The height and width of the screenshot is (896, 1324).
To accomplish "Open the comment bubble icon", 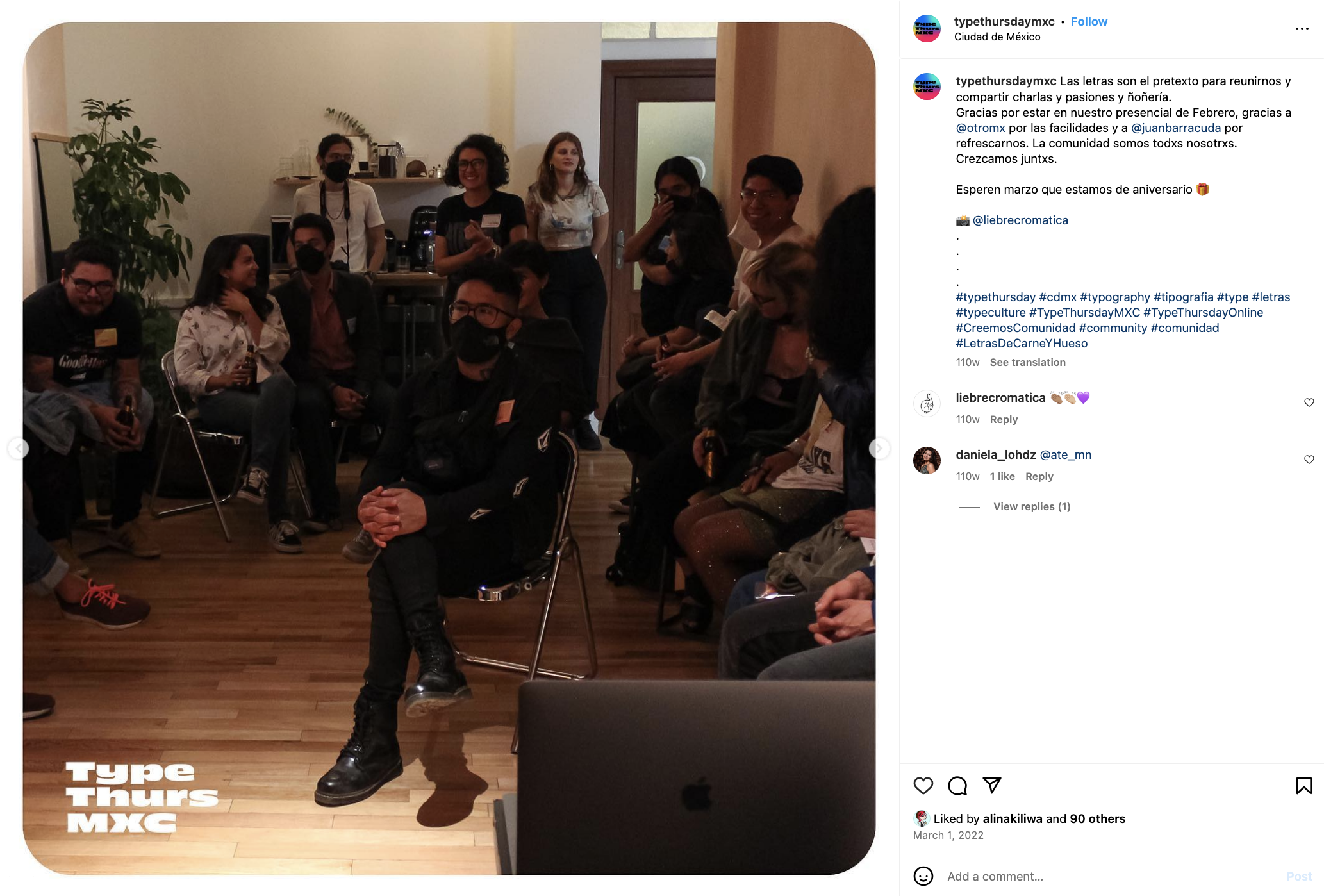I will click(957, 786).
